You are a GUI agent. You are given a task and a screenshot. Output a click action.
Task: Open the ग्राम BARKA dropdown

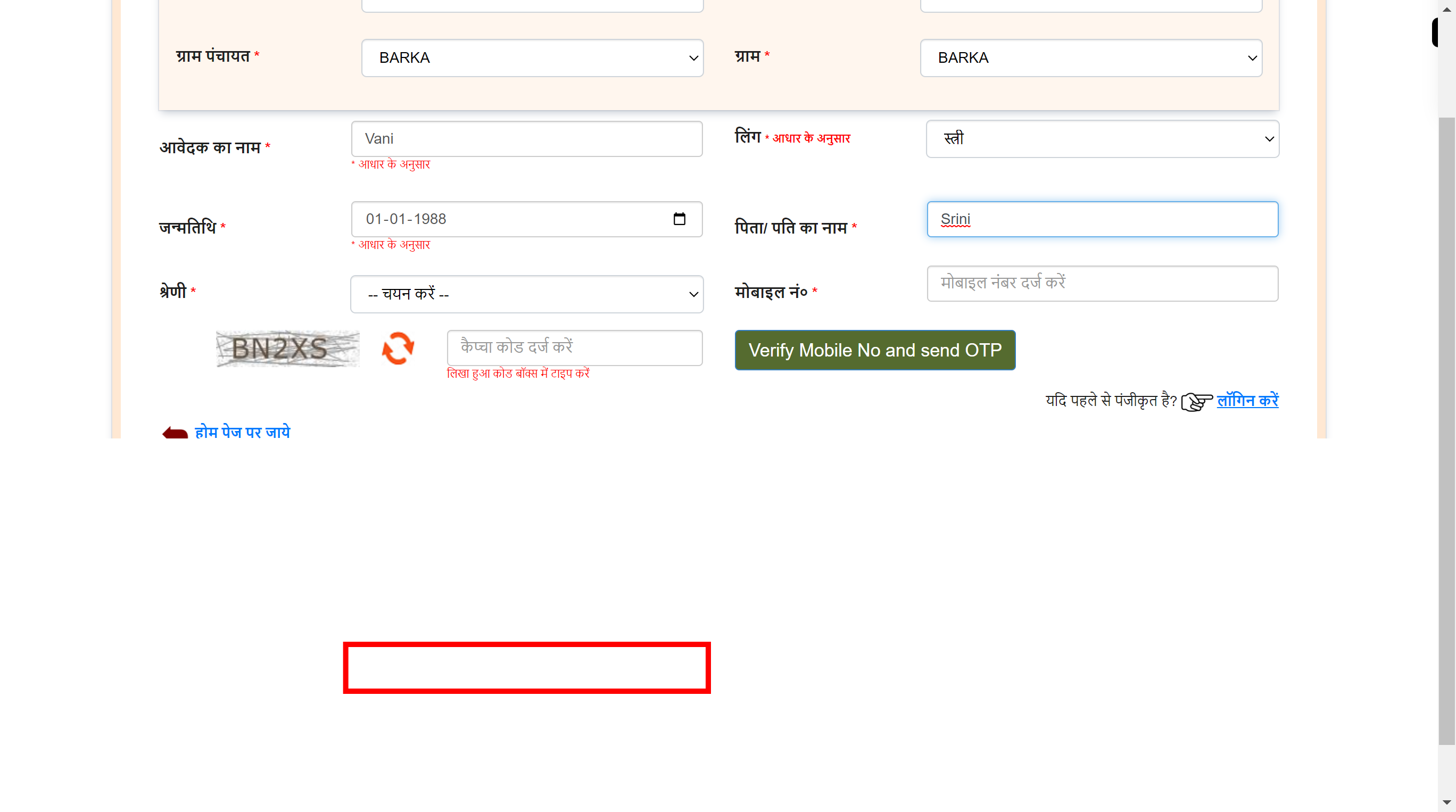pos(1091,57)
